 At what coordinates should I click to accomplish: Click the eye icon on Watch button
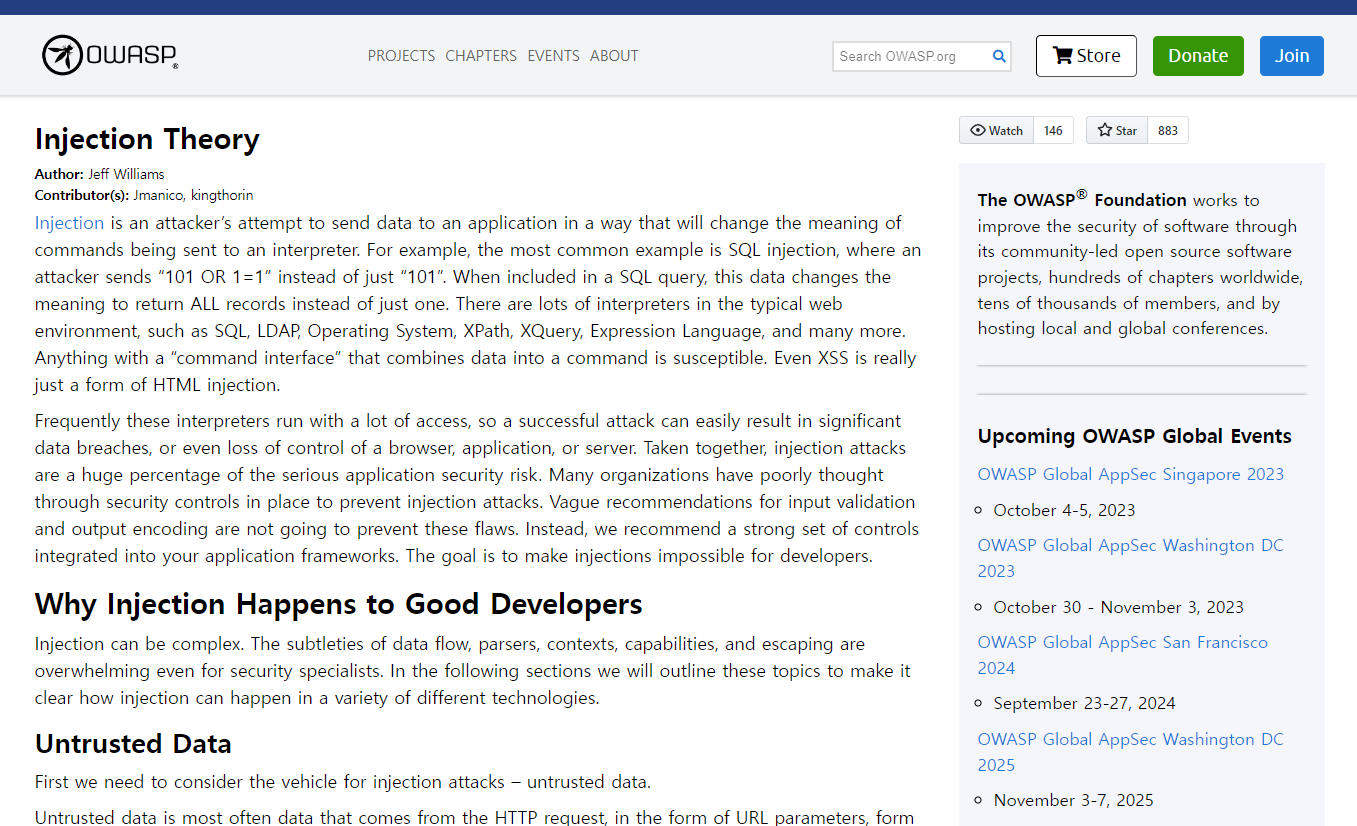(x=978, y=130)
